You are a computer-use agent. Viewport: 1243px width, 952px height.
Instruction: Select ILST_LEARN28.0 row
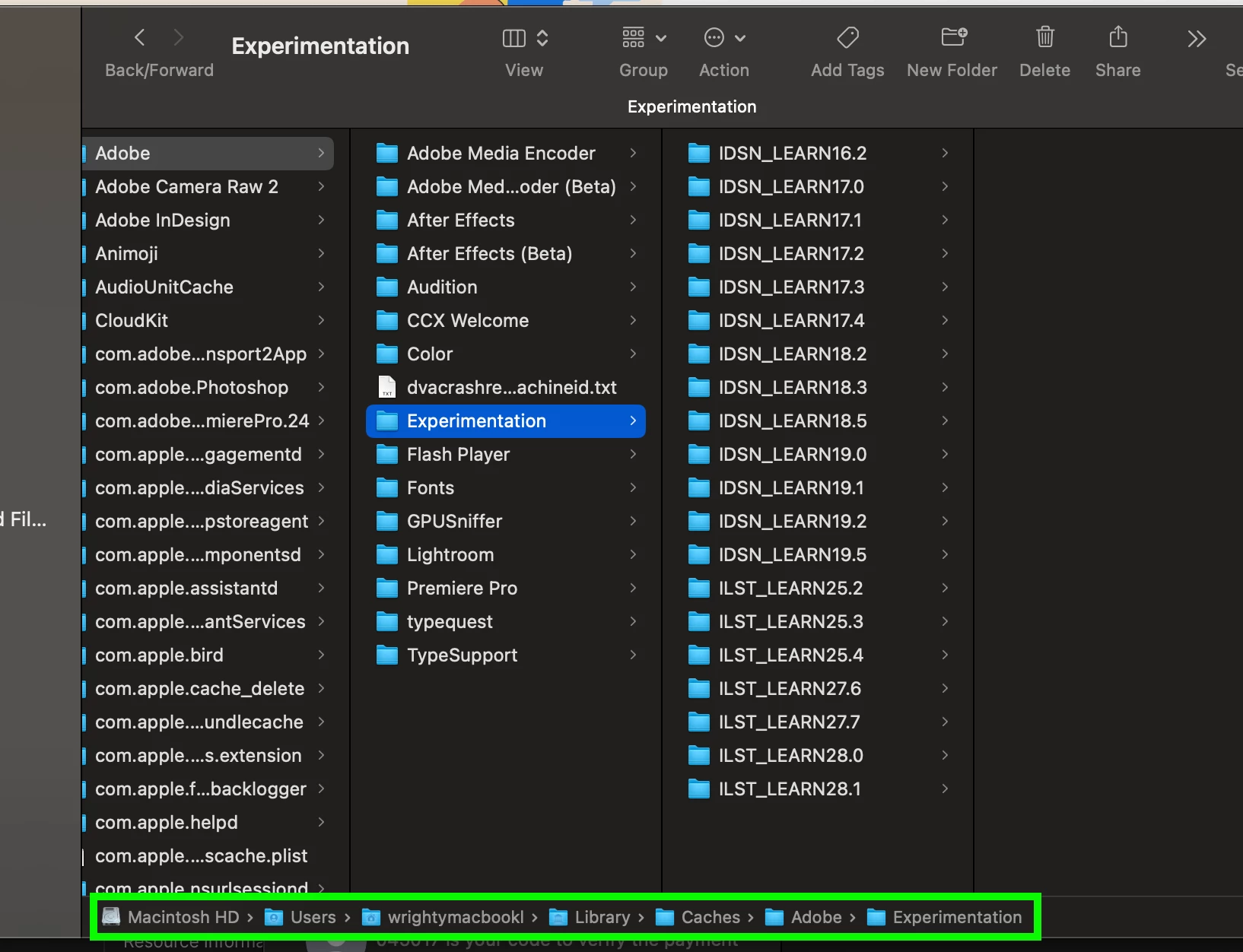click(818, 756)
